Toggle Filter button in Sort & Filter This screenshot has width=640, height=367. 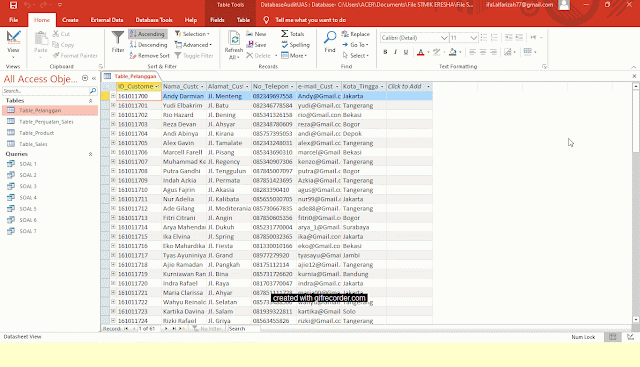click(194, 56)
